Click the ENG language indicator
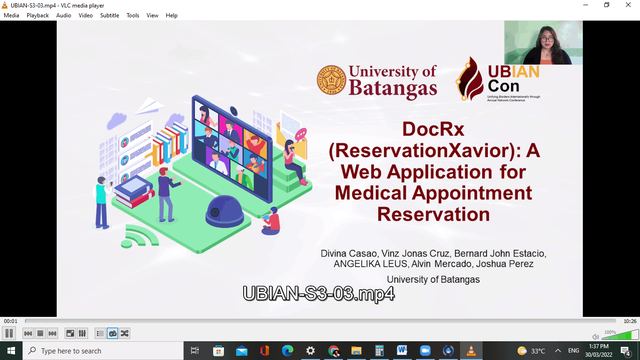Image resolution: width=640 pixels, height=360 pixels. click(x=573, y=351)
